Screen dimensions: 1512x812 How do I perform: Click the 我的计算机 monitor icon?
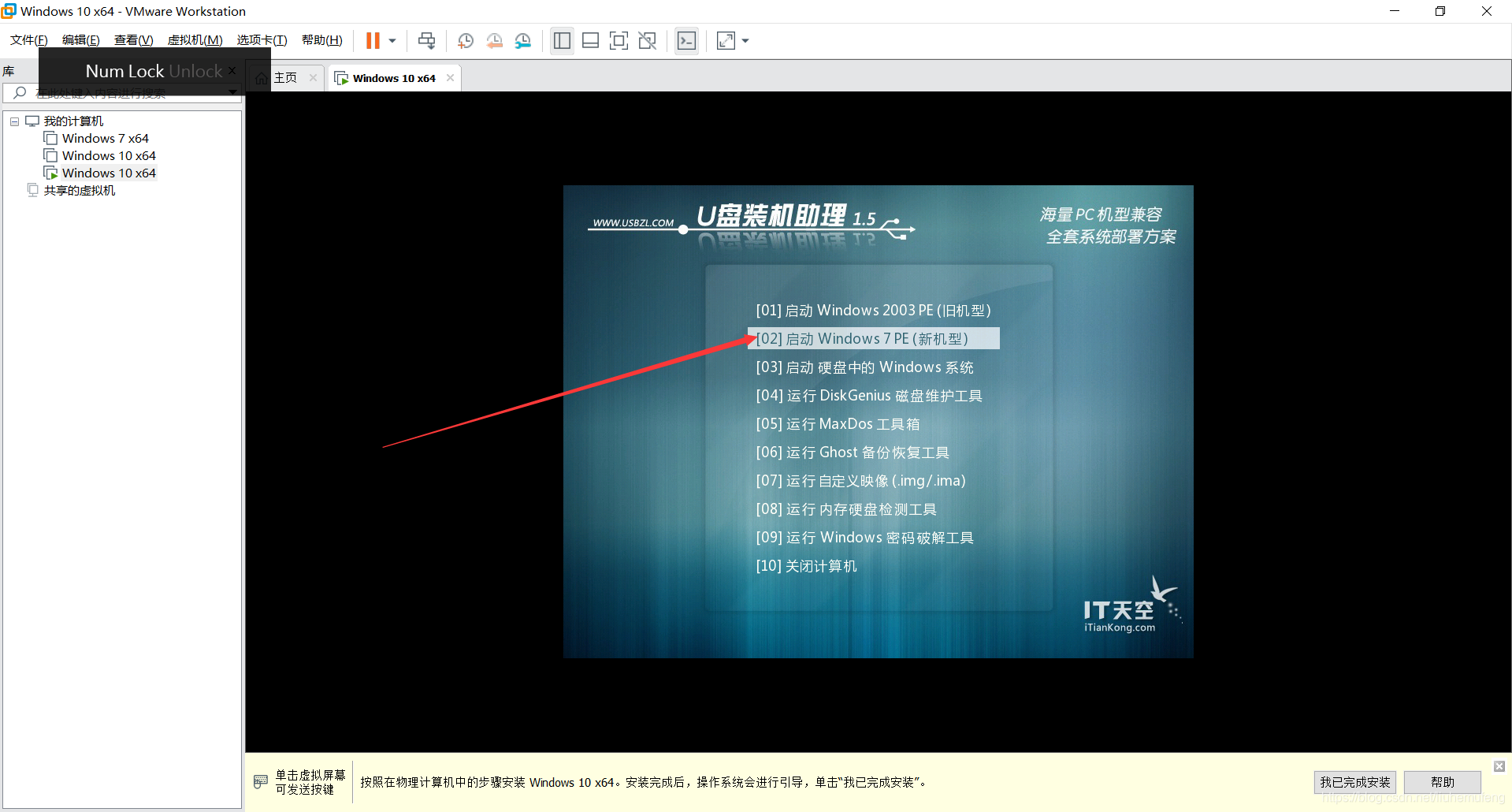[32, 121]
